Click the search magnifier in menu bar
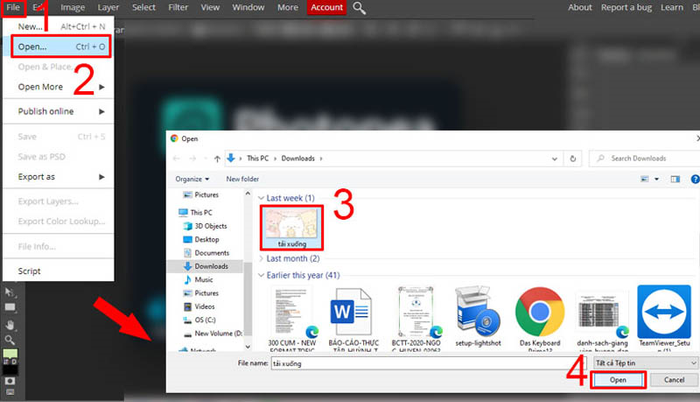The height and width of the screenshot is (402, 700). coord(359,8)
